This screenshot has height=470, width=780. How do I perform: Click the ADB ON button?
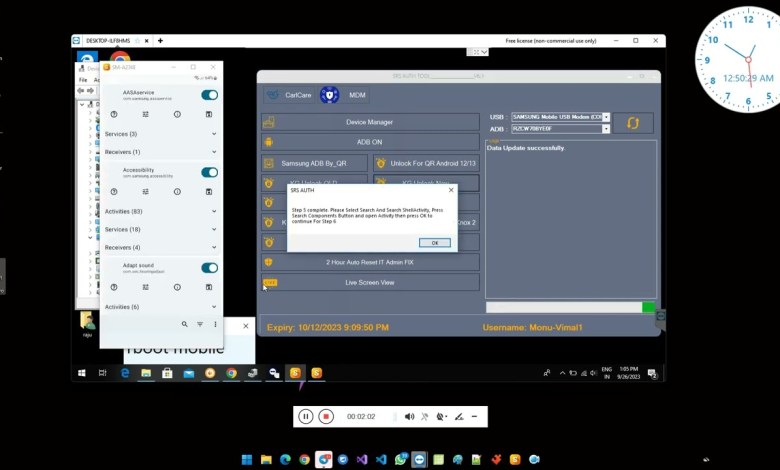370,142
